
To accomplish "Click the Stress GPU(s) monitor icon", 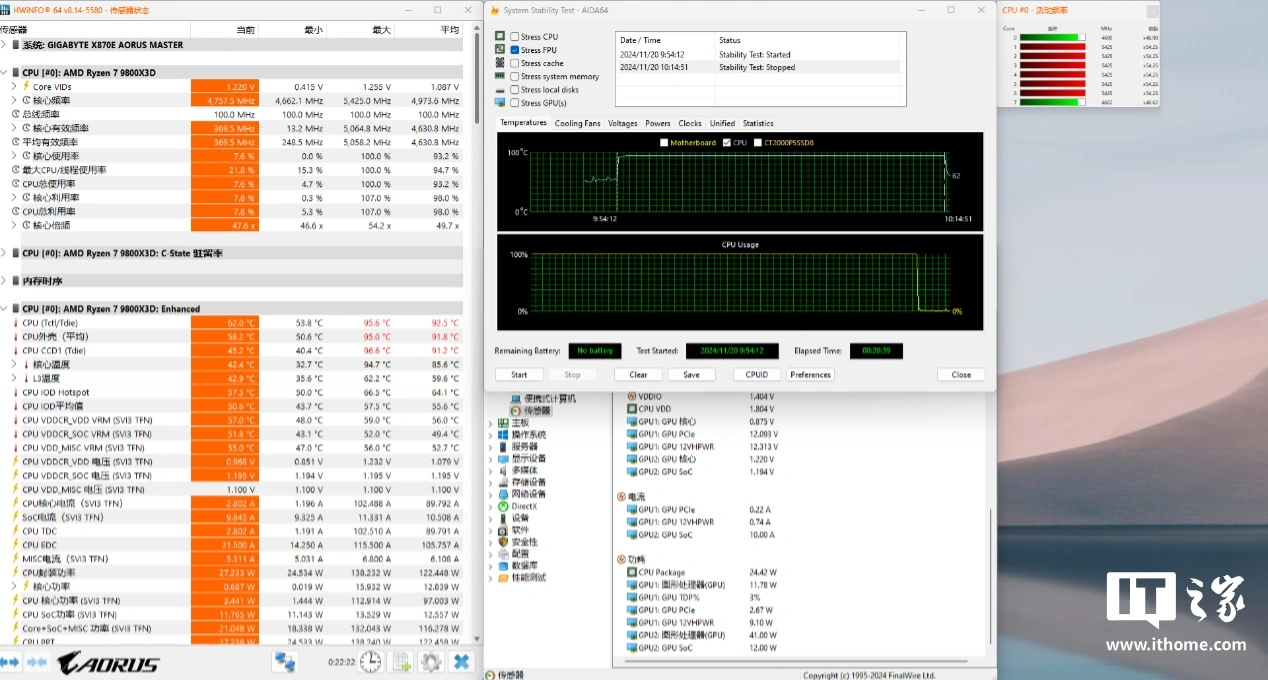I will pyautogui.click(x=500, y=102).
